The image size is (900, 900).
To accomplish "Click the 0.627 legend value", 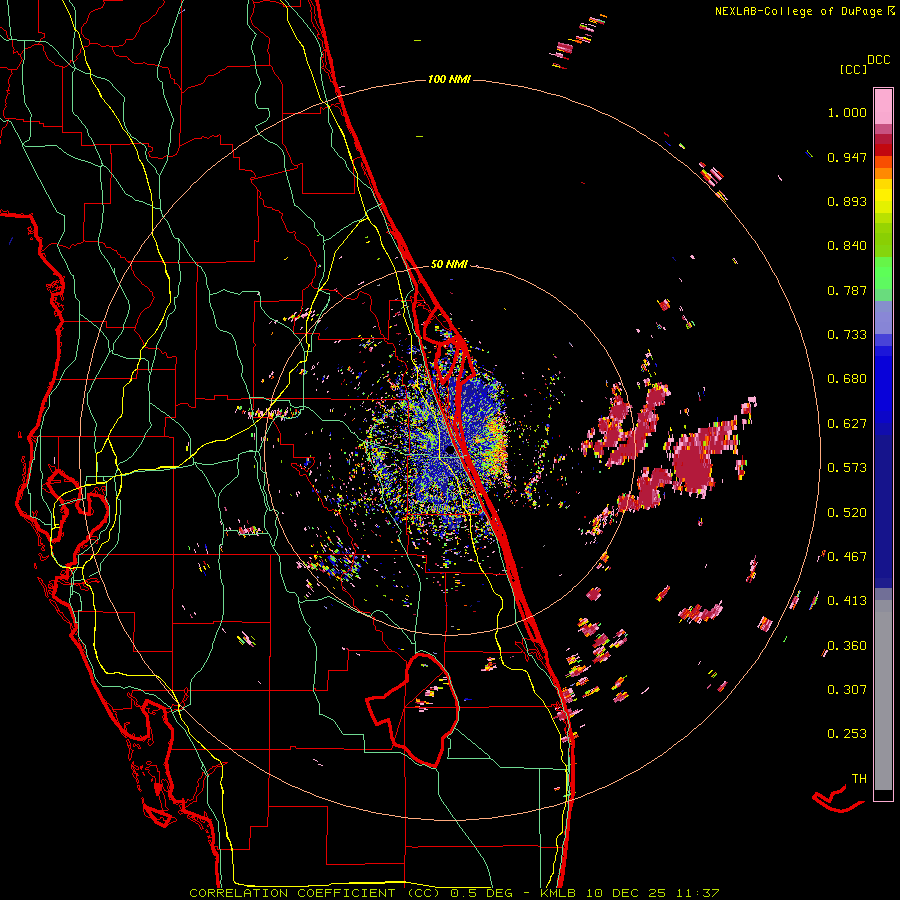I will 847,424.
